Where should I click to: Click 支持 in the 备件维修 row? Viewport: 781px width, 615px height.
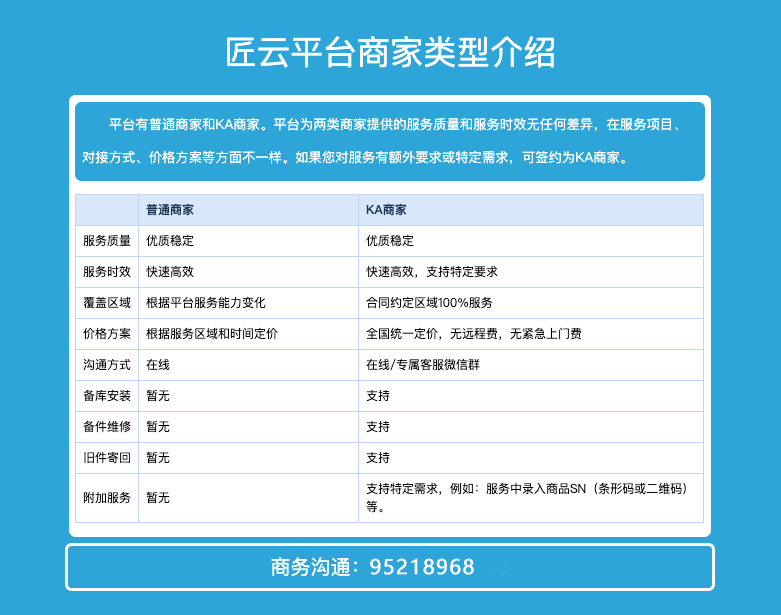coord(378,427)
